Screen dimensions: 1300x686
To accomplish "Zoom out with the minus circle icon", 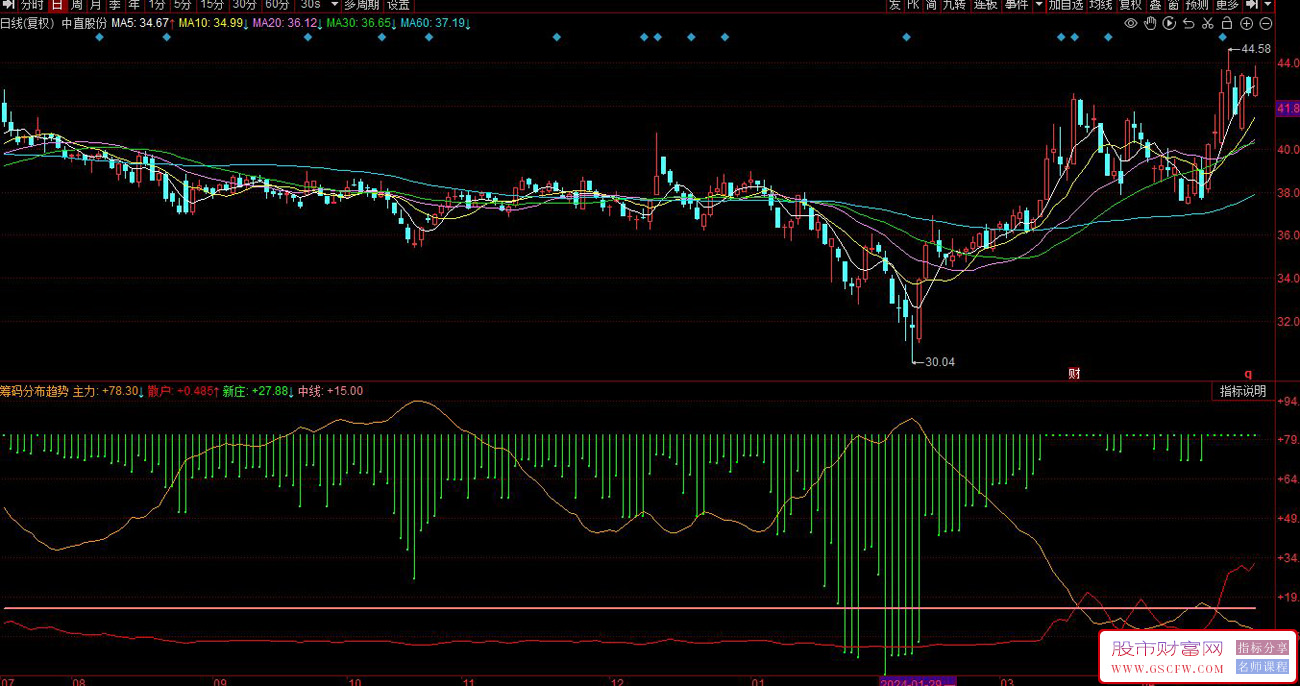I will coord(1266,23).
